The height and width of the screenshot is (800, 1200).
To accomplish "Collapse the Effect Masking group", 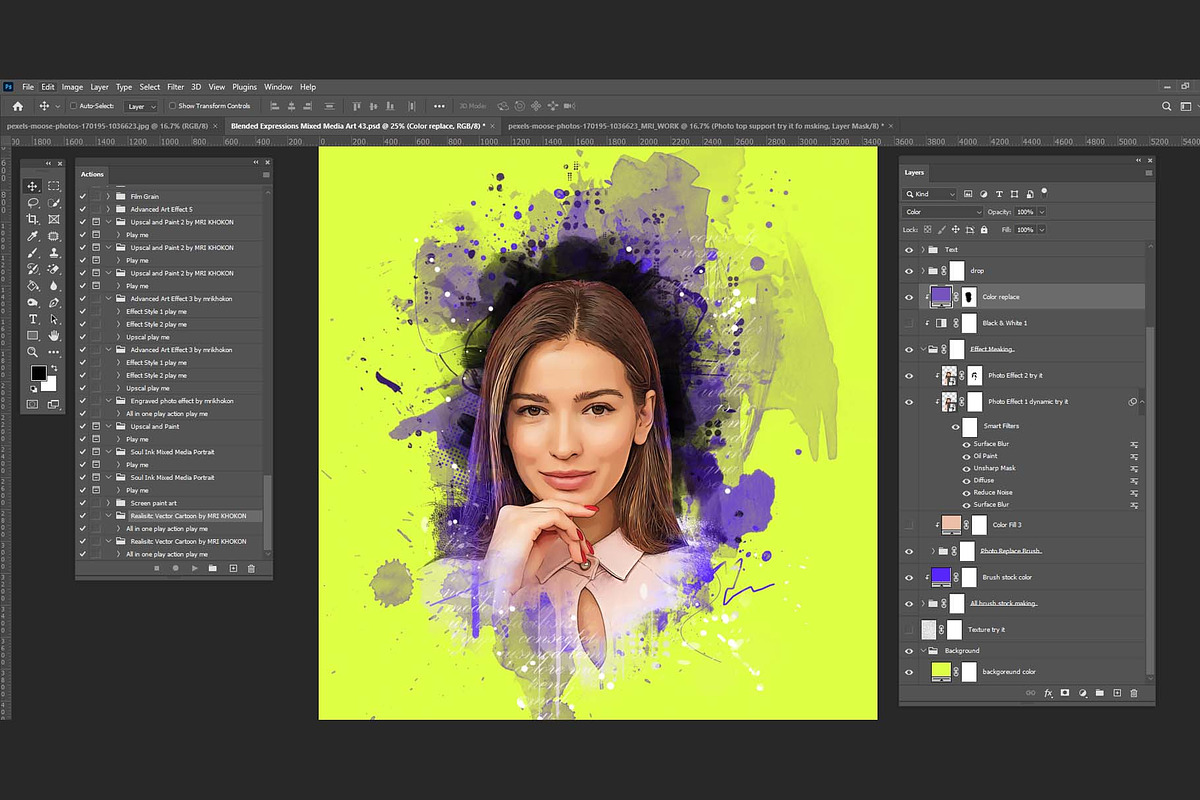I will (922, 349).
